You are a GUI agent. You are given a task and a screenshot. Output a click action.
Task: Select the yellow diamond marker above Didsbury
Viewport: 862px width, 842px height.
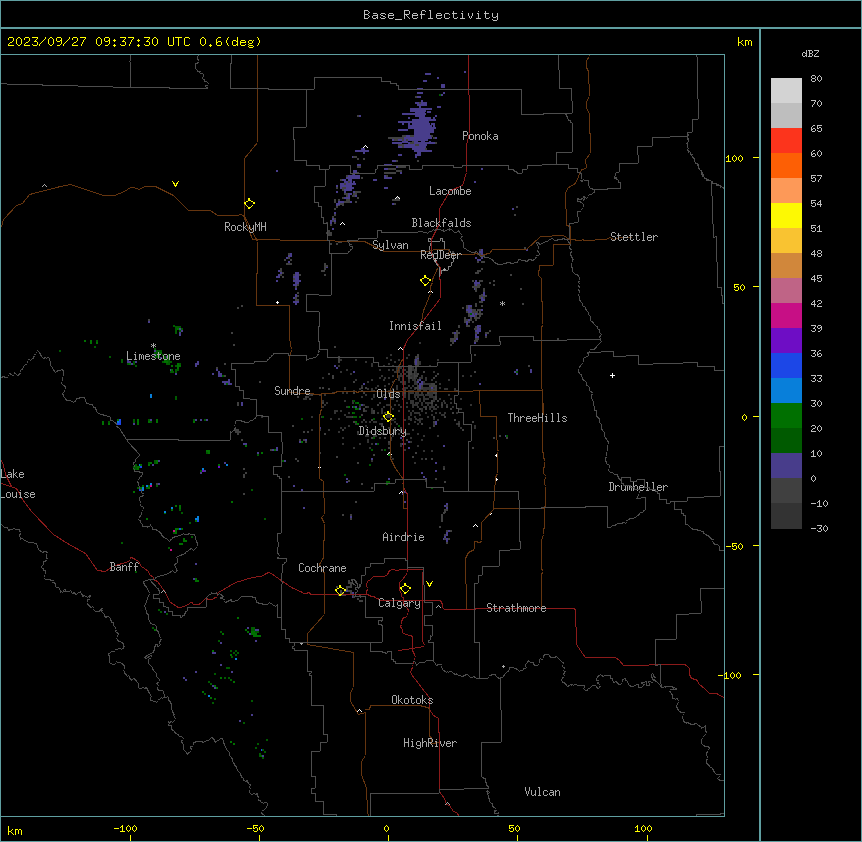(x=388, y=417)
